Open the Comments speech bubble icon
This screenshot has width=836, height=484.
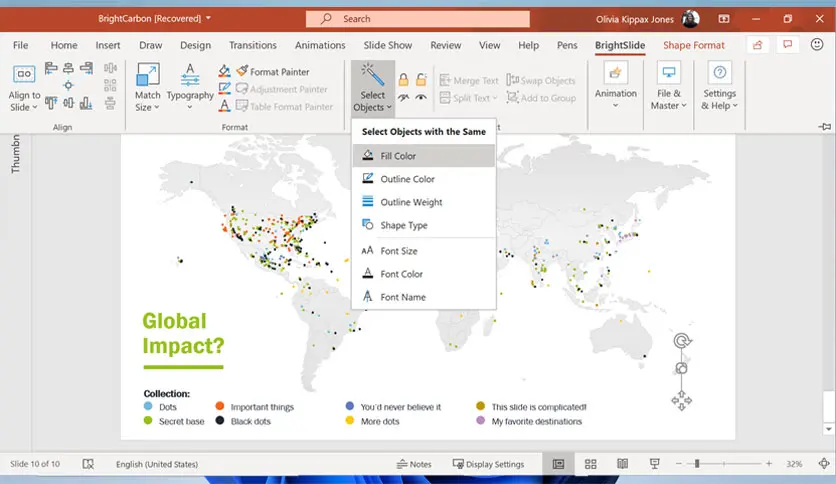coord(787,45)
